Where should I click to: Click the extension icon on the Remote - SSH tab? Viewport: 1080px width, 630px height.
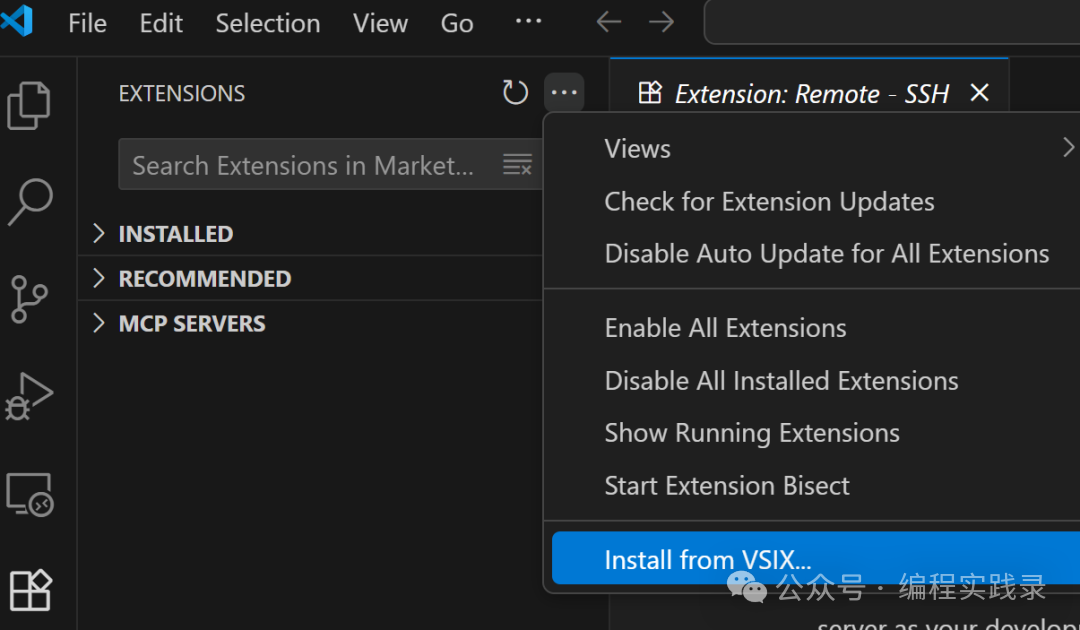[650, 92]
